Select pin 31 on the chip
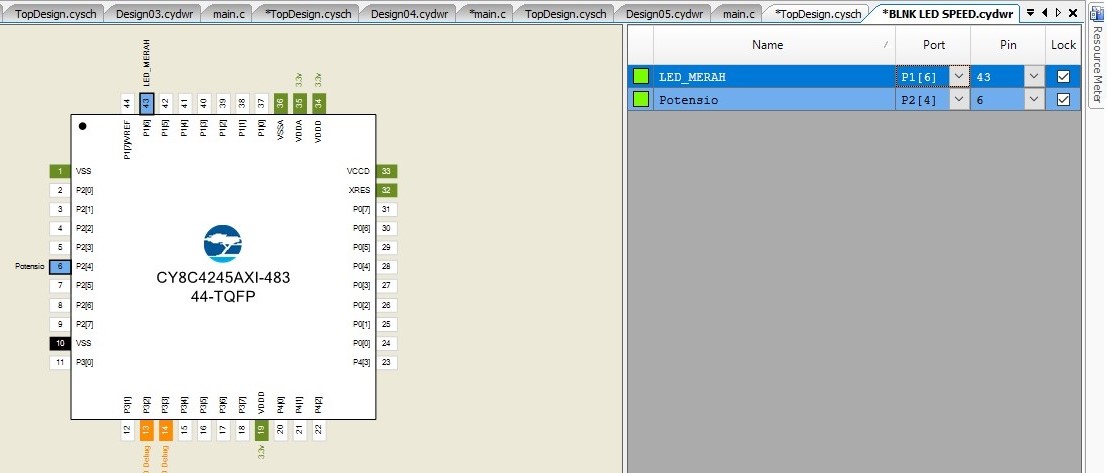The image size is (1107, 473). tap(386, 209)
